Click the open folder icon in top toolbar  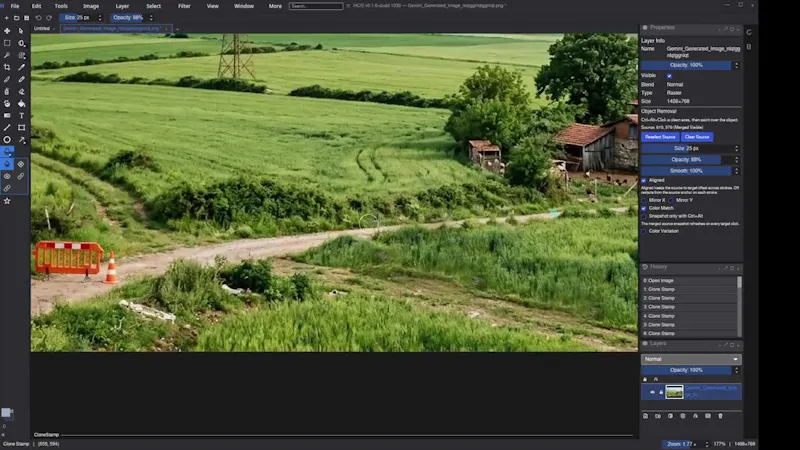(16, 18)
